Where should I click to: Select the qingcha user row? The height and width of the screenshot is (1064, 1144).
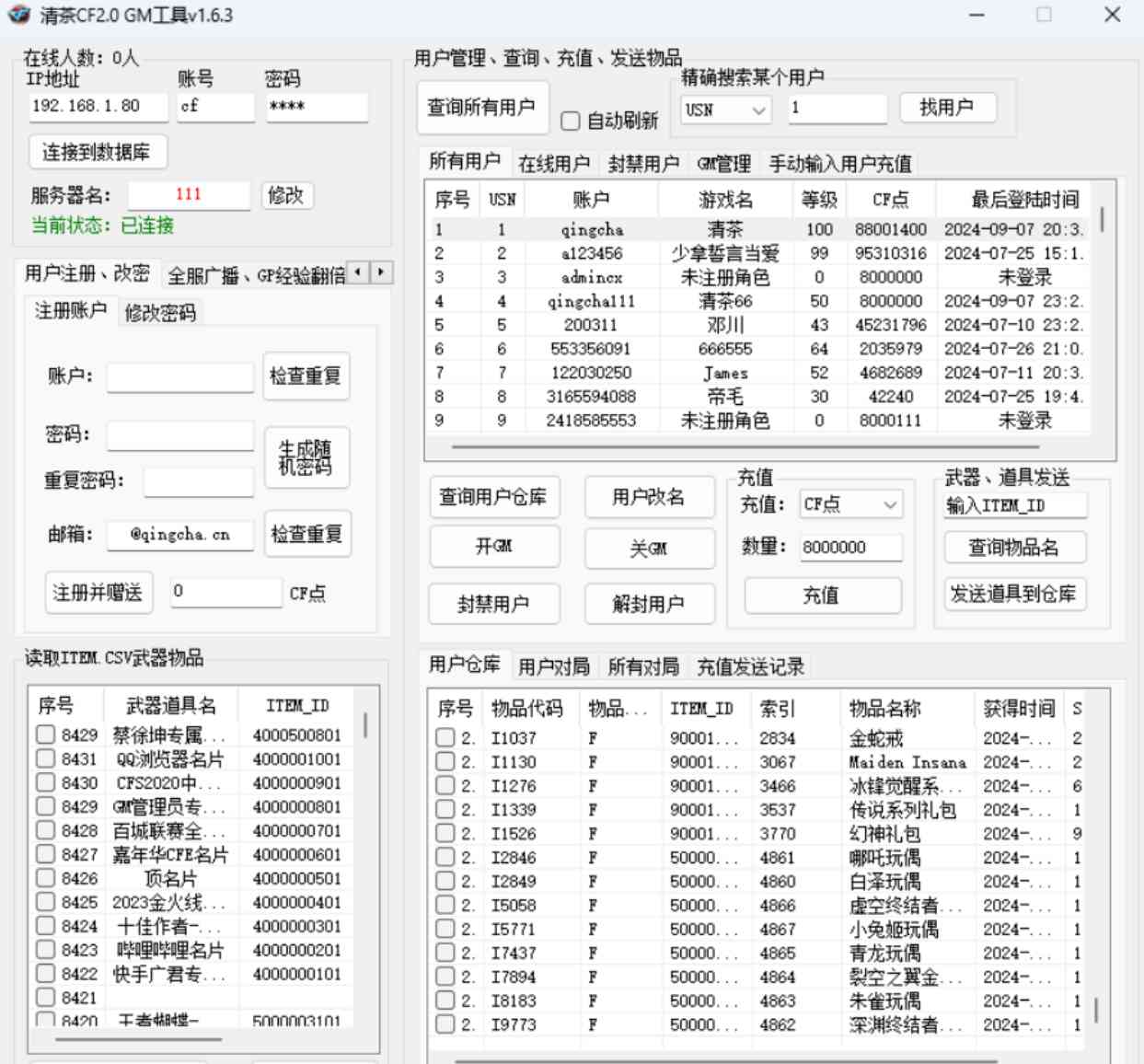[x=757, y=229]
